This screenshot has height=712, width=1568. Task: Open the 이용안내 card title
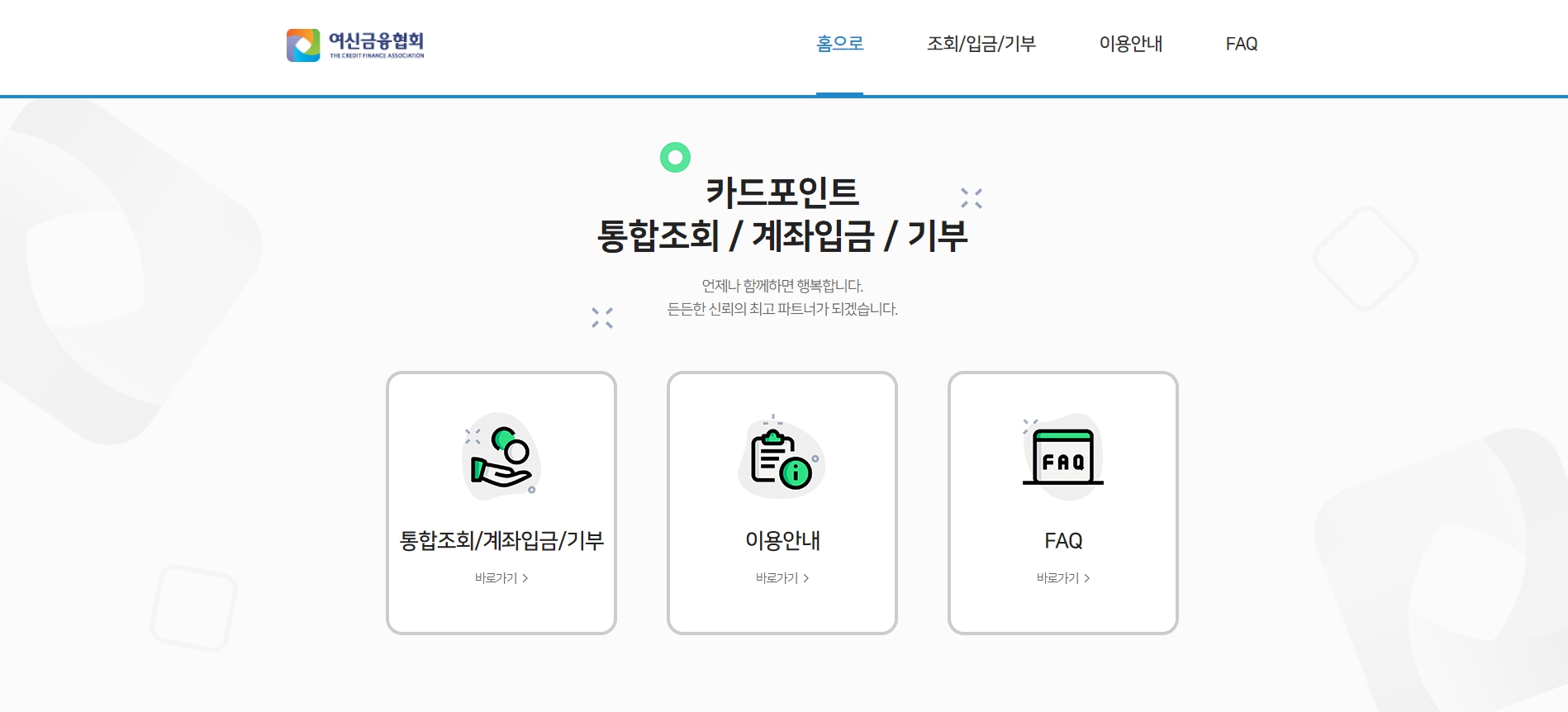pos(782,540)
